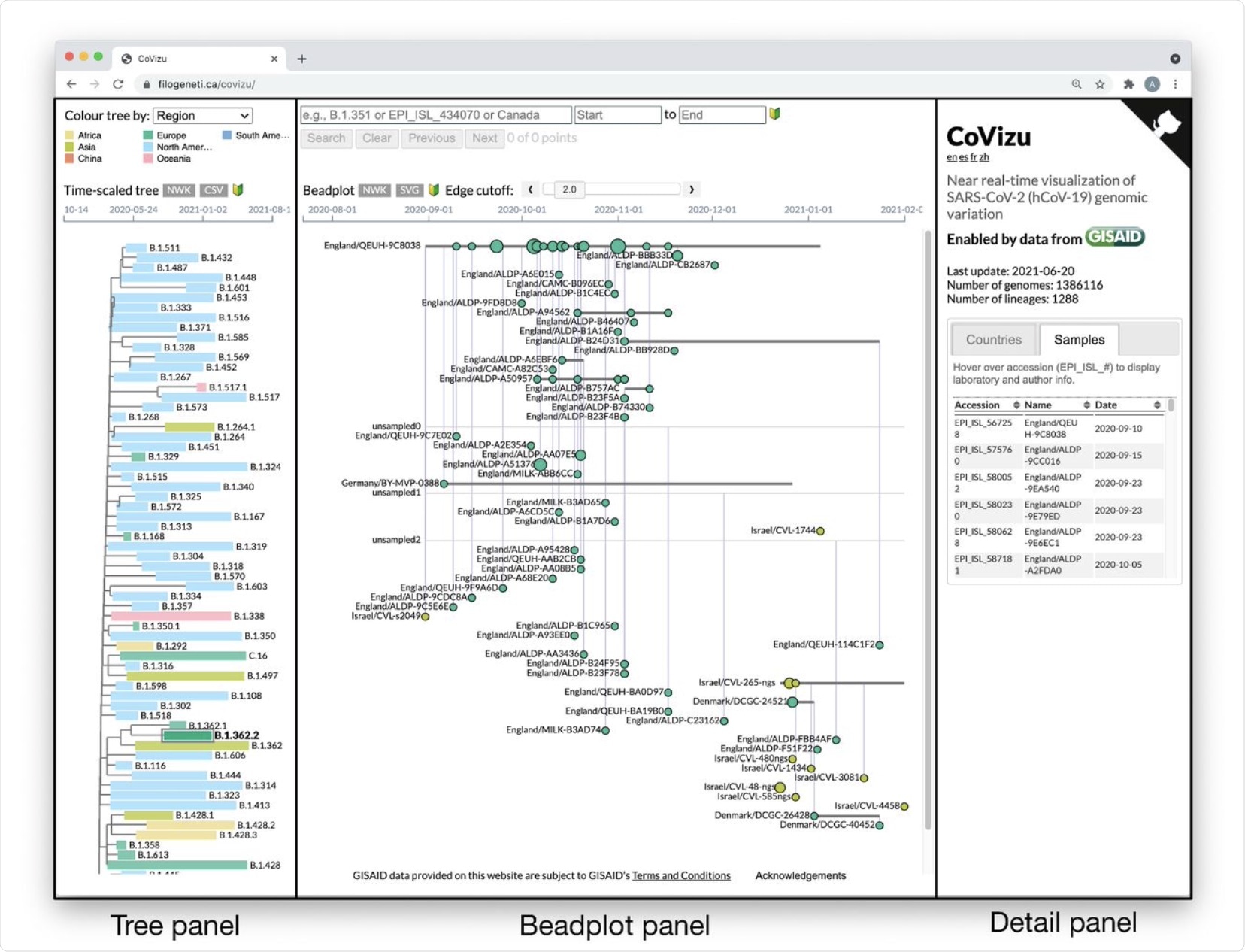Increase edge cutoff with right arrow
Viewport: 1245px width, 952px height.
point(692,189)
